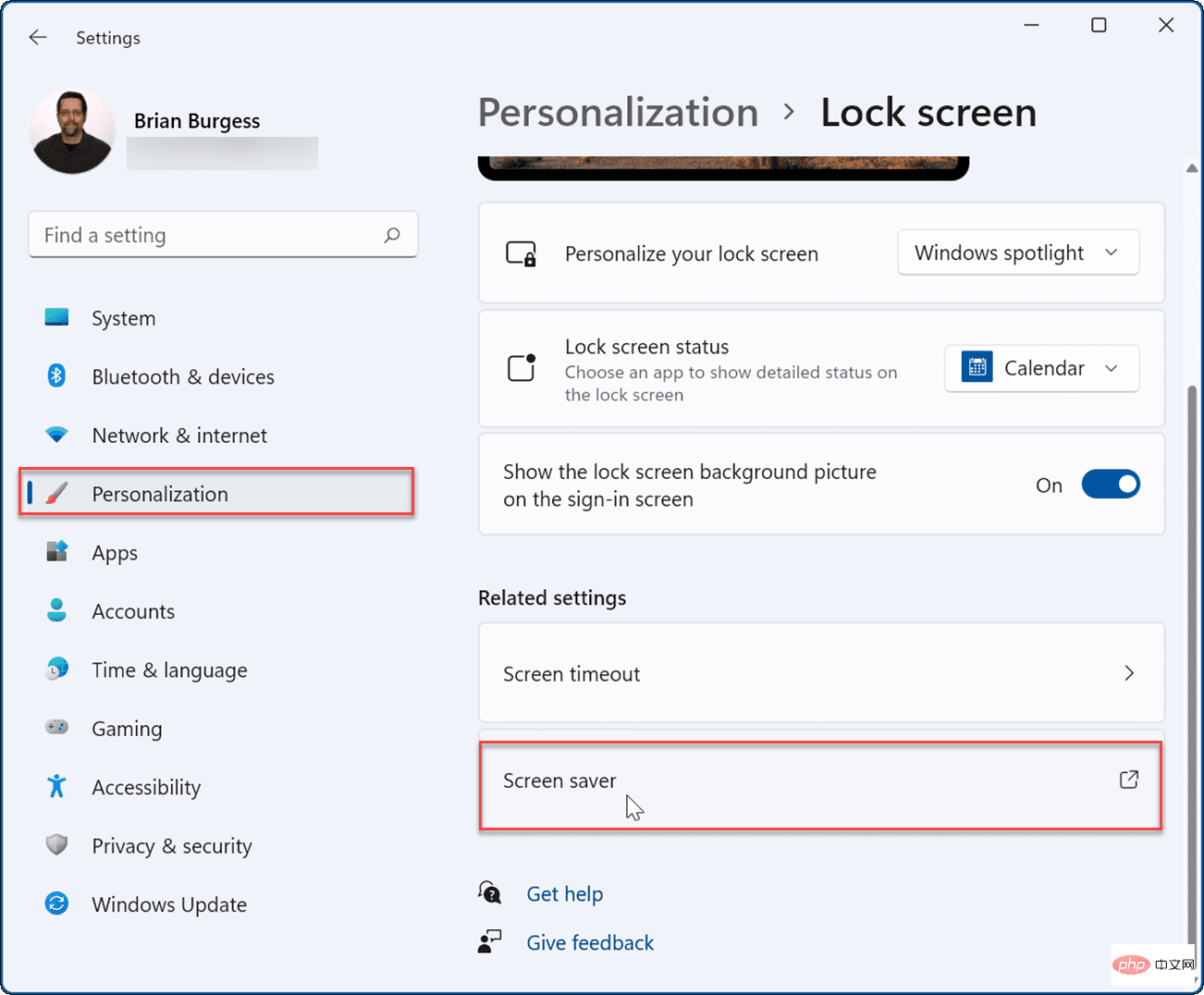
Task: Open Screen saver settings
Action: coord(821,782)
